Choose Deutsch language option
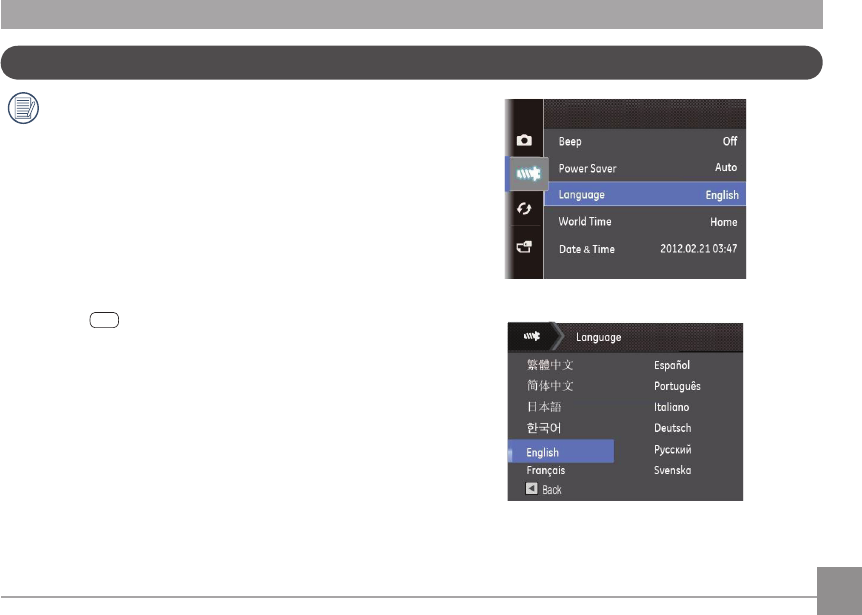 pyautogui.click(x=672, y=428)
